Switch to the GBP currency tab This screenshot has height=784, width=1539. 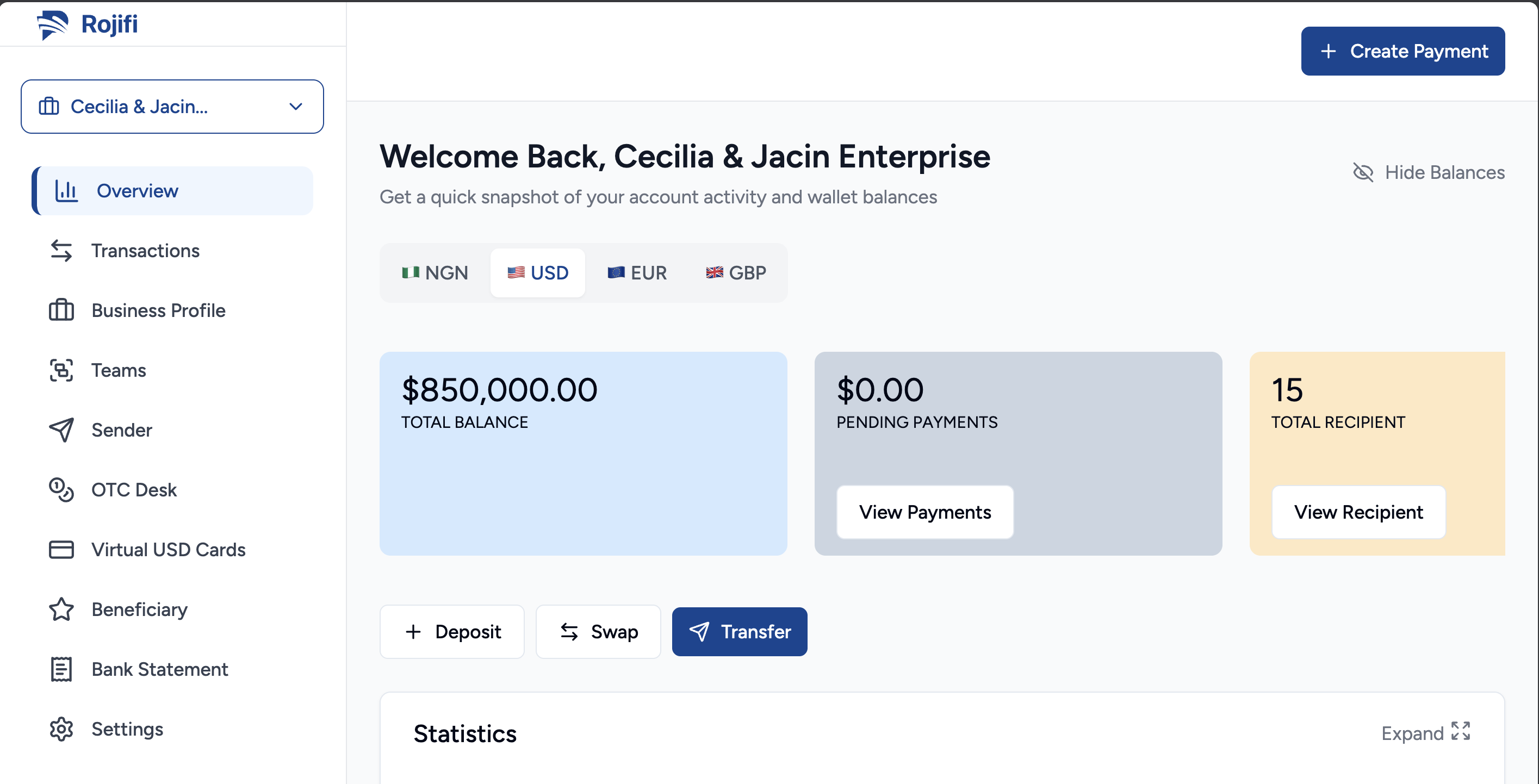click(736, 273)
